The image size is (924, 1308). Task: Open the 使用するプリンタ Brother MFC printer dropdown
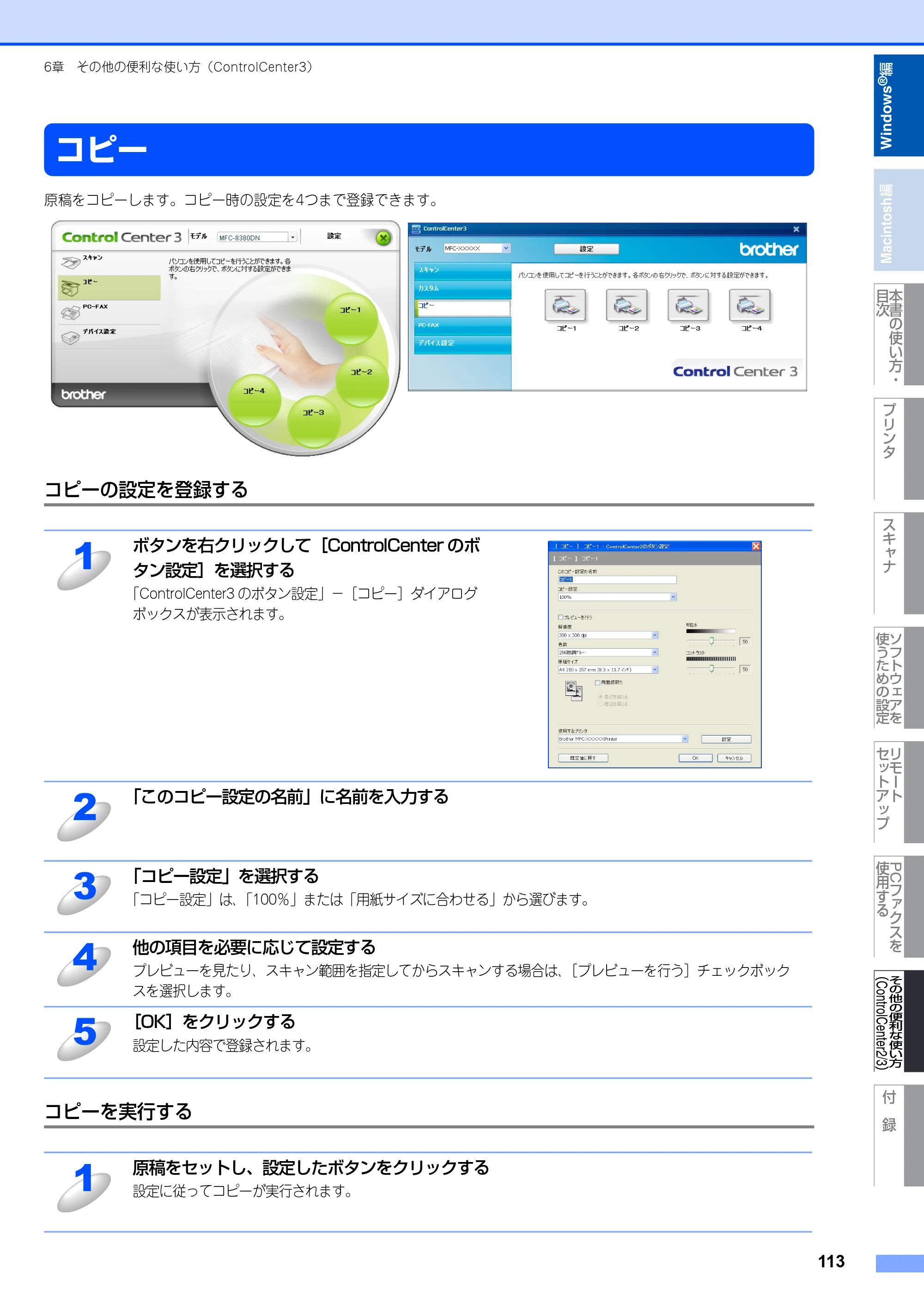tap(623, 739)
